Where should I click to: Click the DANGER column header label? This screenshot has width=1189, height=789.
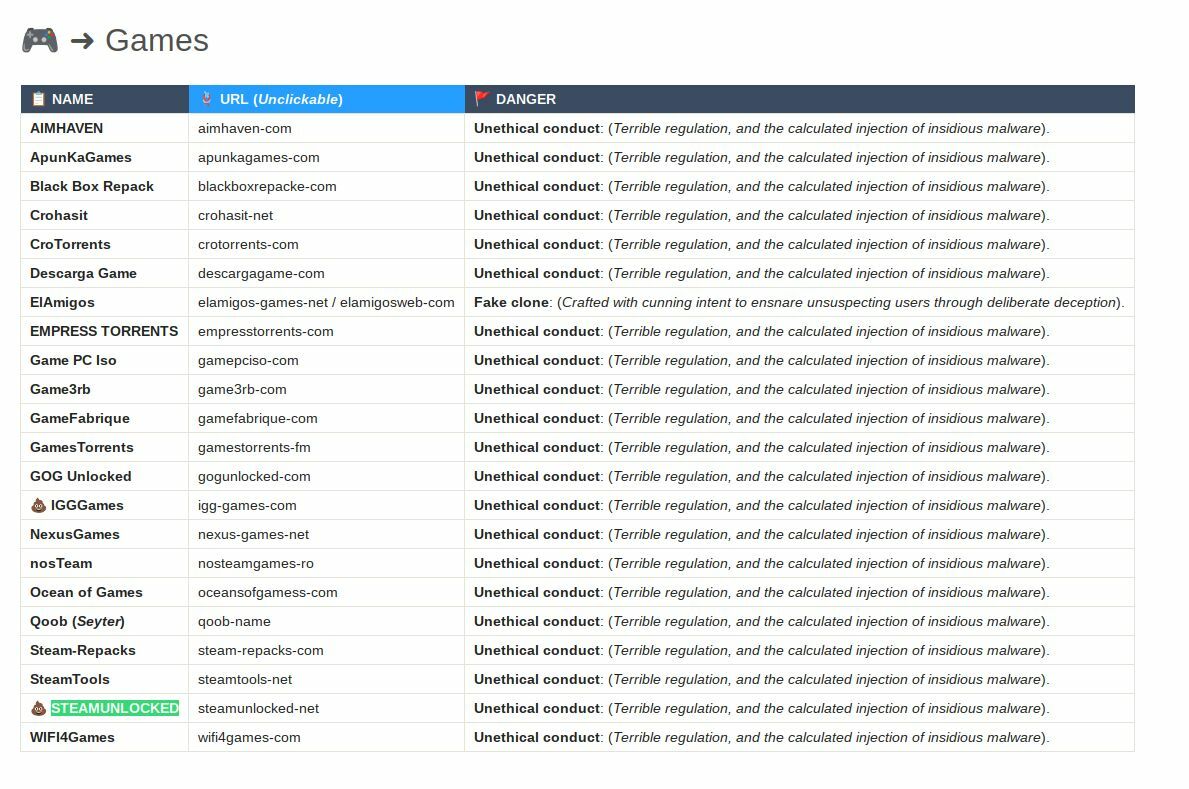coord(525,99)
